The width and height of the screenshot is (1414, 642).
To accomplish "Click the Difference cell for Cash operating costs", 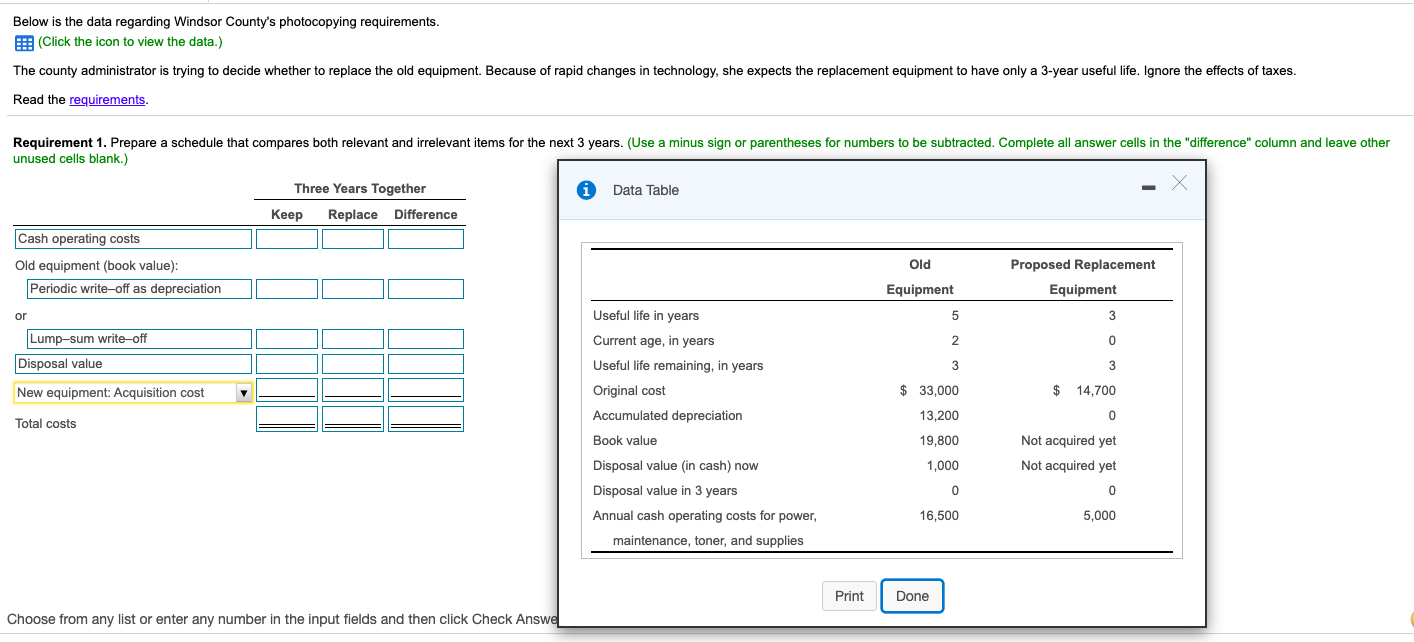I will pyautogui.click(x=426, y=239).
